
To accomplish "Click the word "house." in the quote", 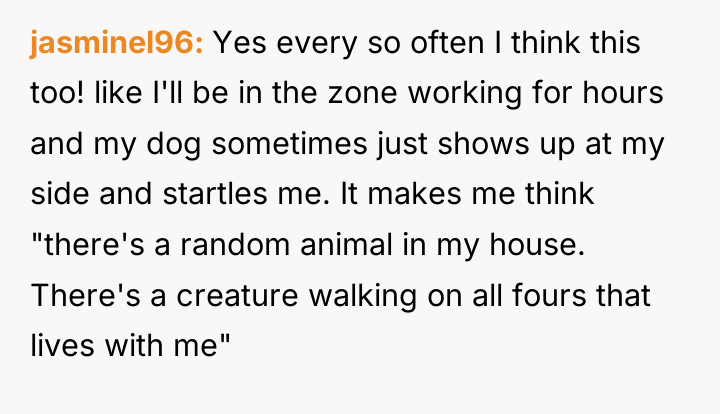I will (537, 244).
